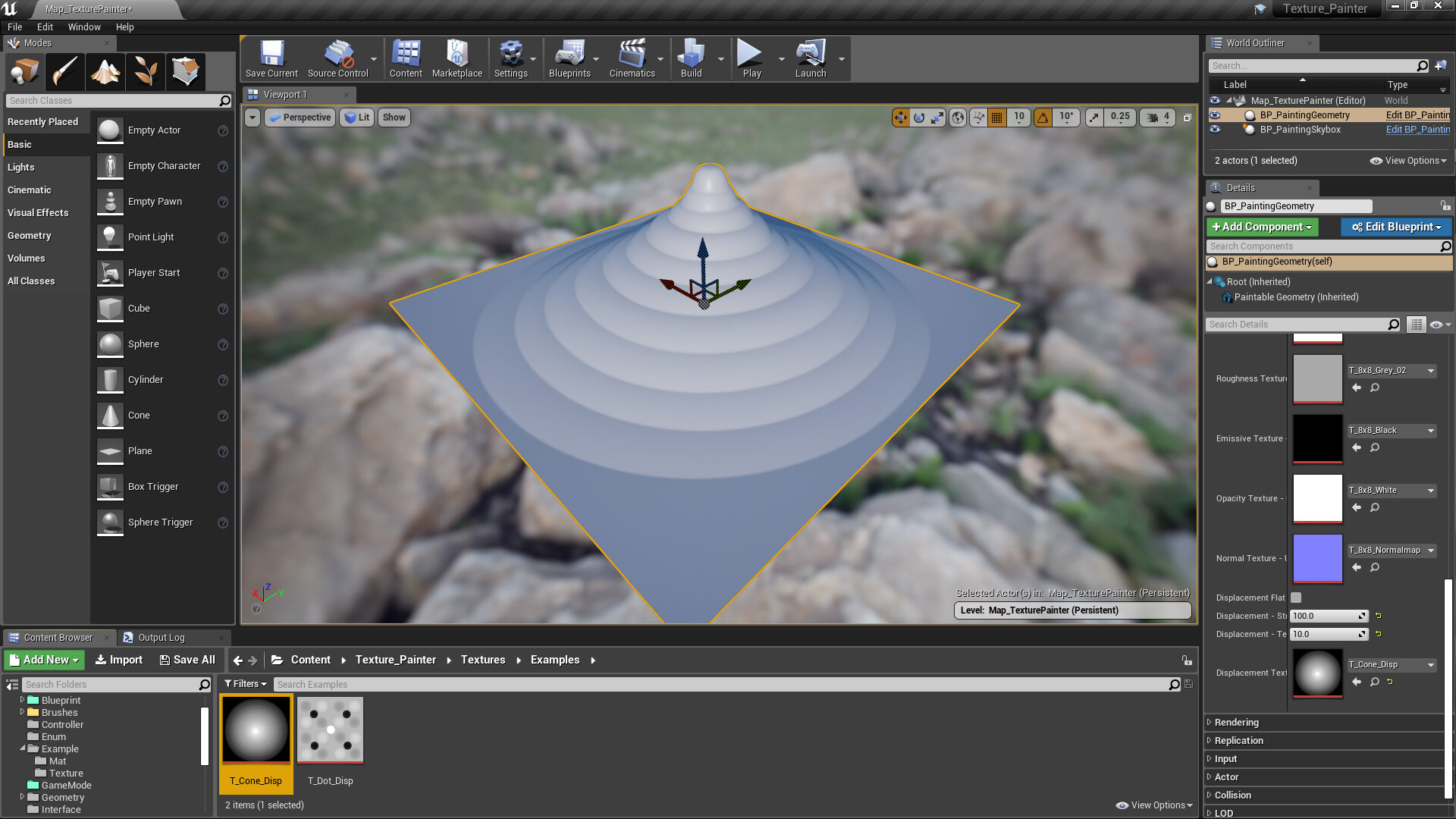1456x819 pixels.
Task: Open T_8x8_Normalmap texture dropdown
Action: [x=1392, y=551]
